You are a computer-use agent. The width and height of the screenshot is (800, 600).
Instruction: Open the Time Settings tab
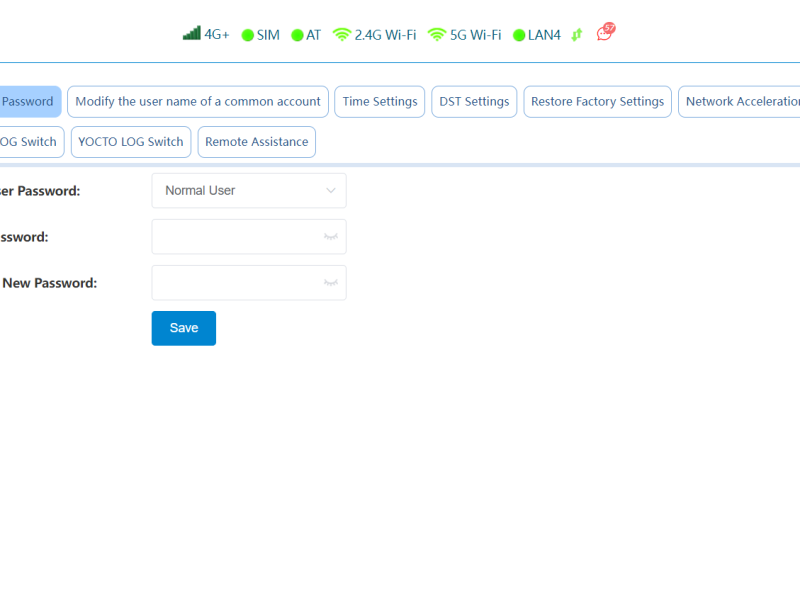[x=380, y=102]
